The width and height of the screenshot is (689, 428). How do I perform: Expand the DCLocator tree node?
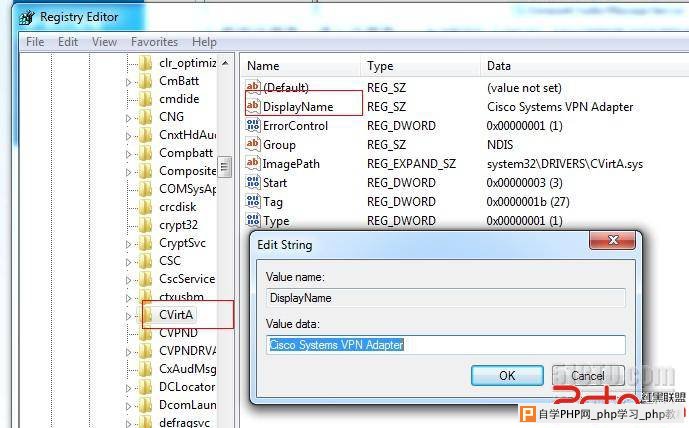point(128,388)
